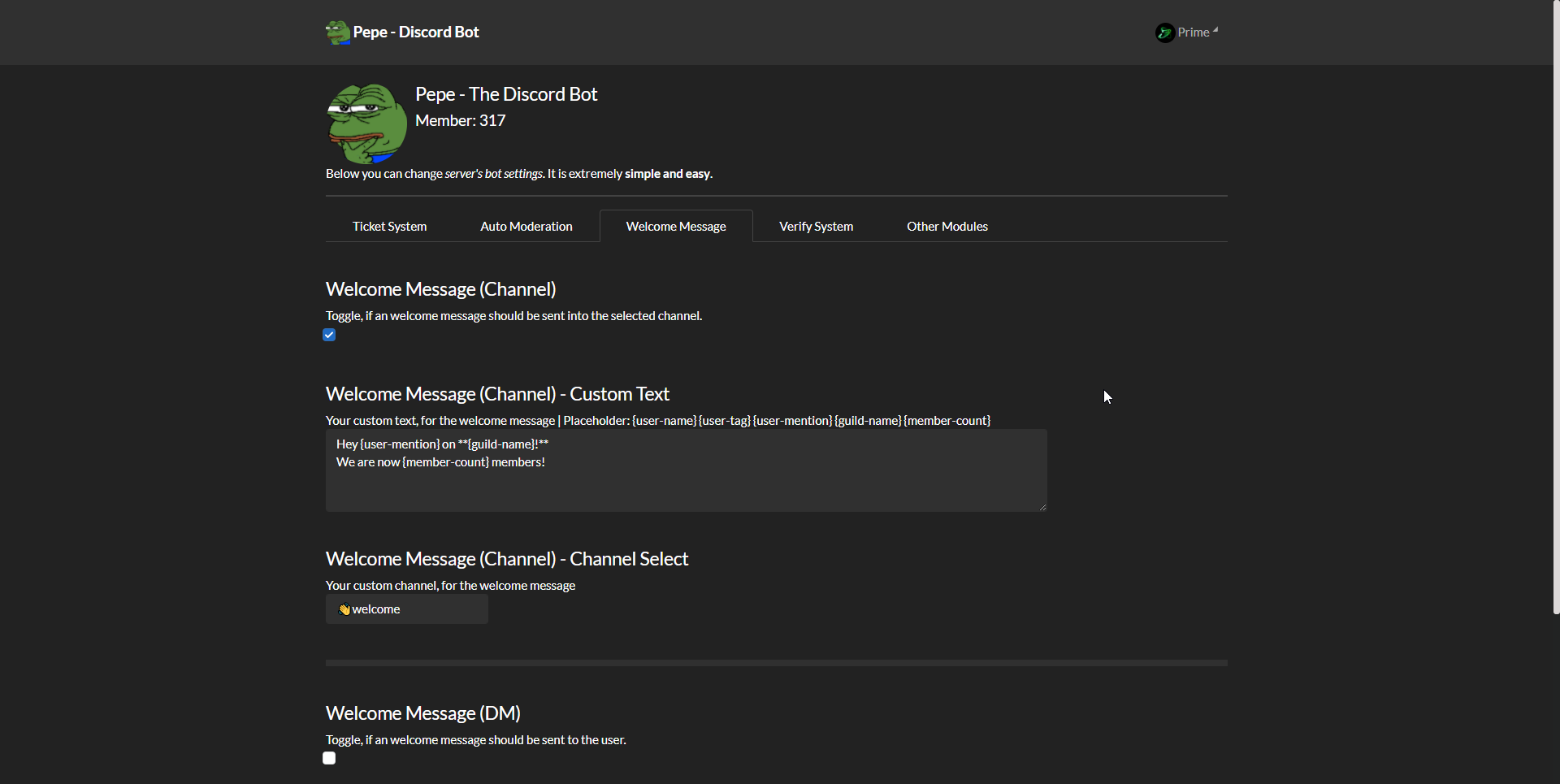1560x784 pixels.
Task: Click the Pepe frog logo in navbar
Action: pyautogui.click(x=338, y=32)
